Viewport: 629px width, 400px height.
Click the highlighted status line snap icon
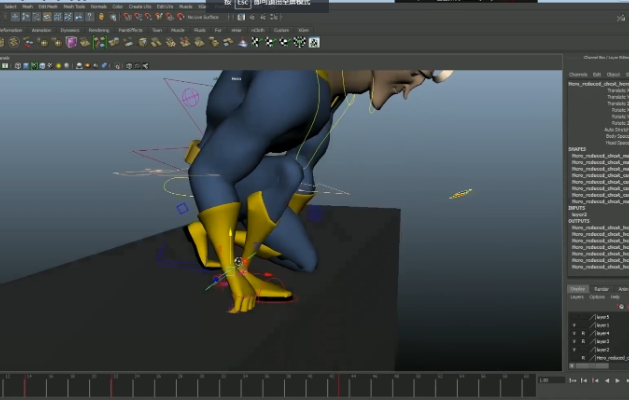tap(47, 17)
